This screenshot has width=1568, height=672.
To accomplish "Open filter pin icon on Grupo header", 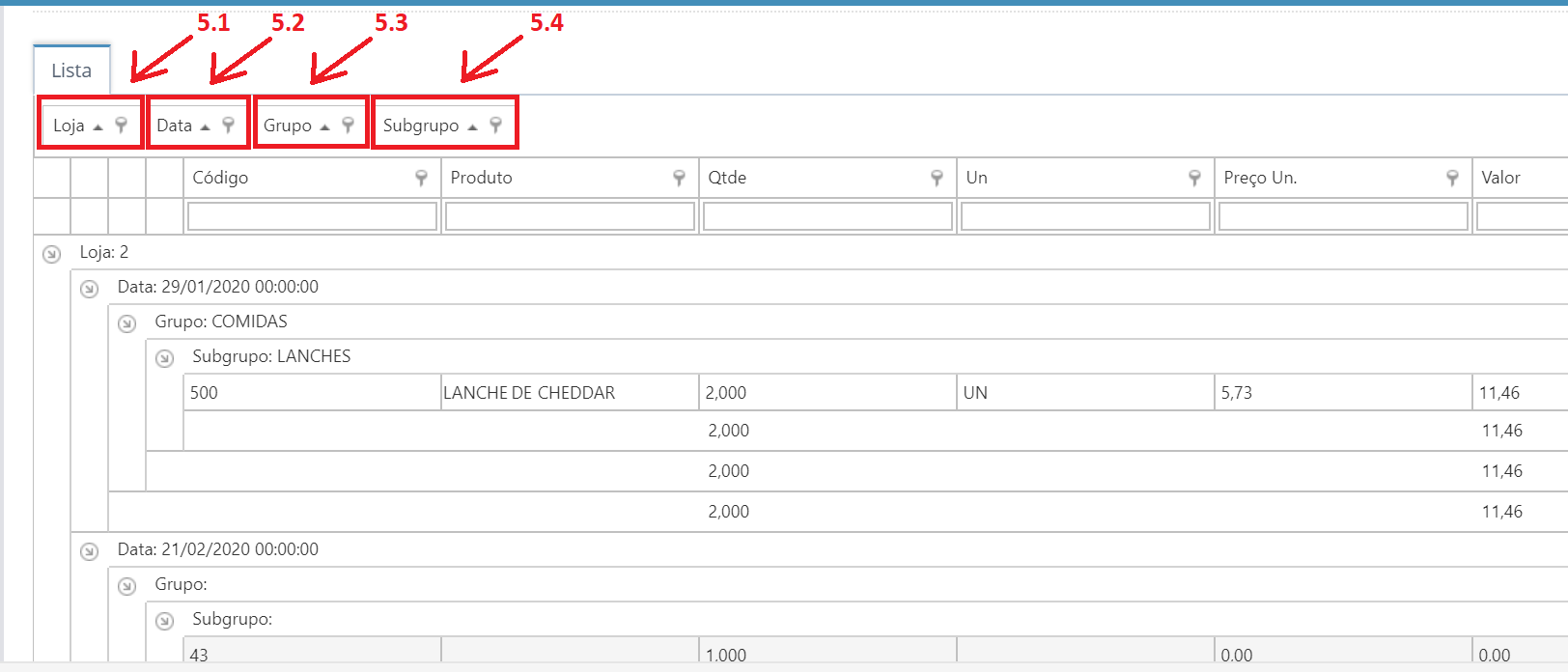I will (x=348, y=125).
